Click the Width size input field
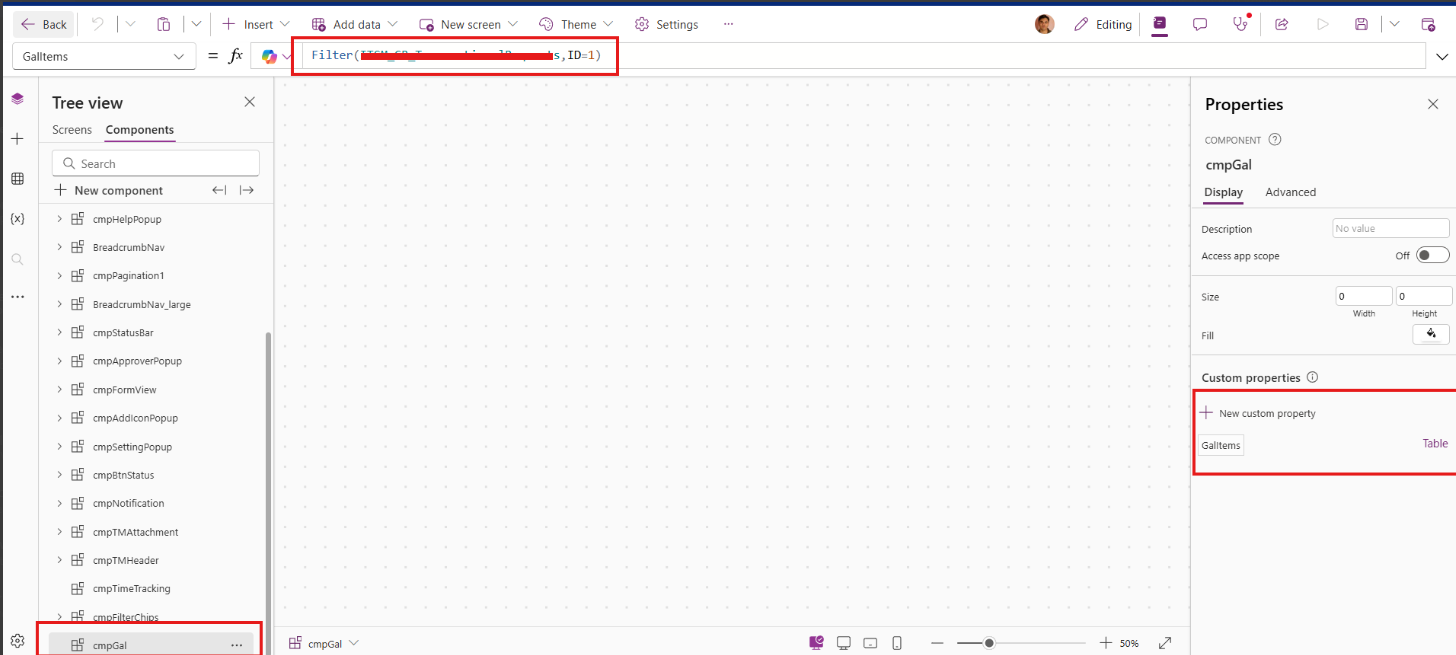Viewport: 1456px width, 655px height. point(1364,296)
